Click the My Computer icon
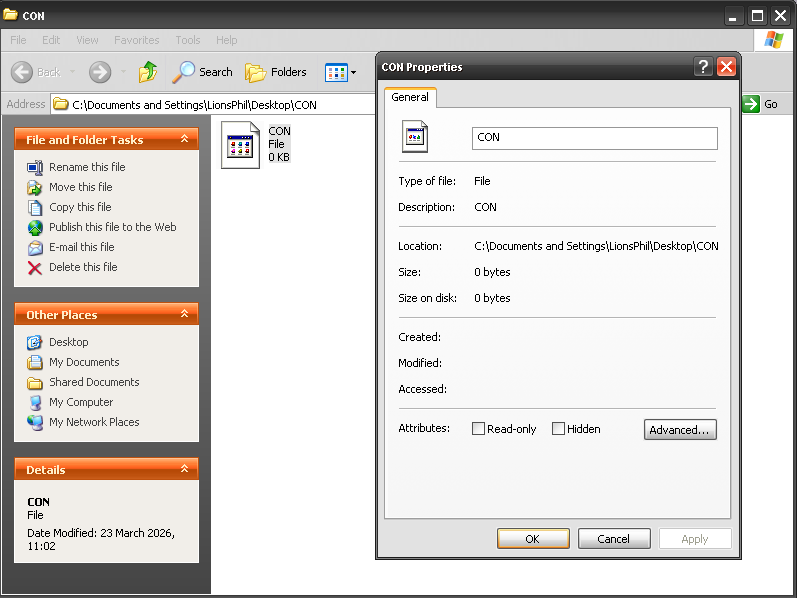The width and height of the screenshot is (797, 598). 35,402
